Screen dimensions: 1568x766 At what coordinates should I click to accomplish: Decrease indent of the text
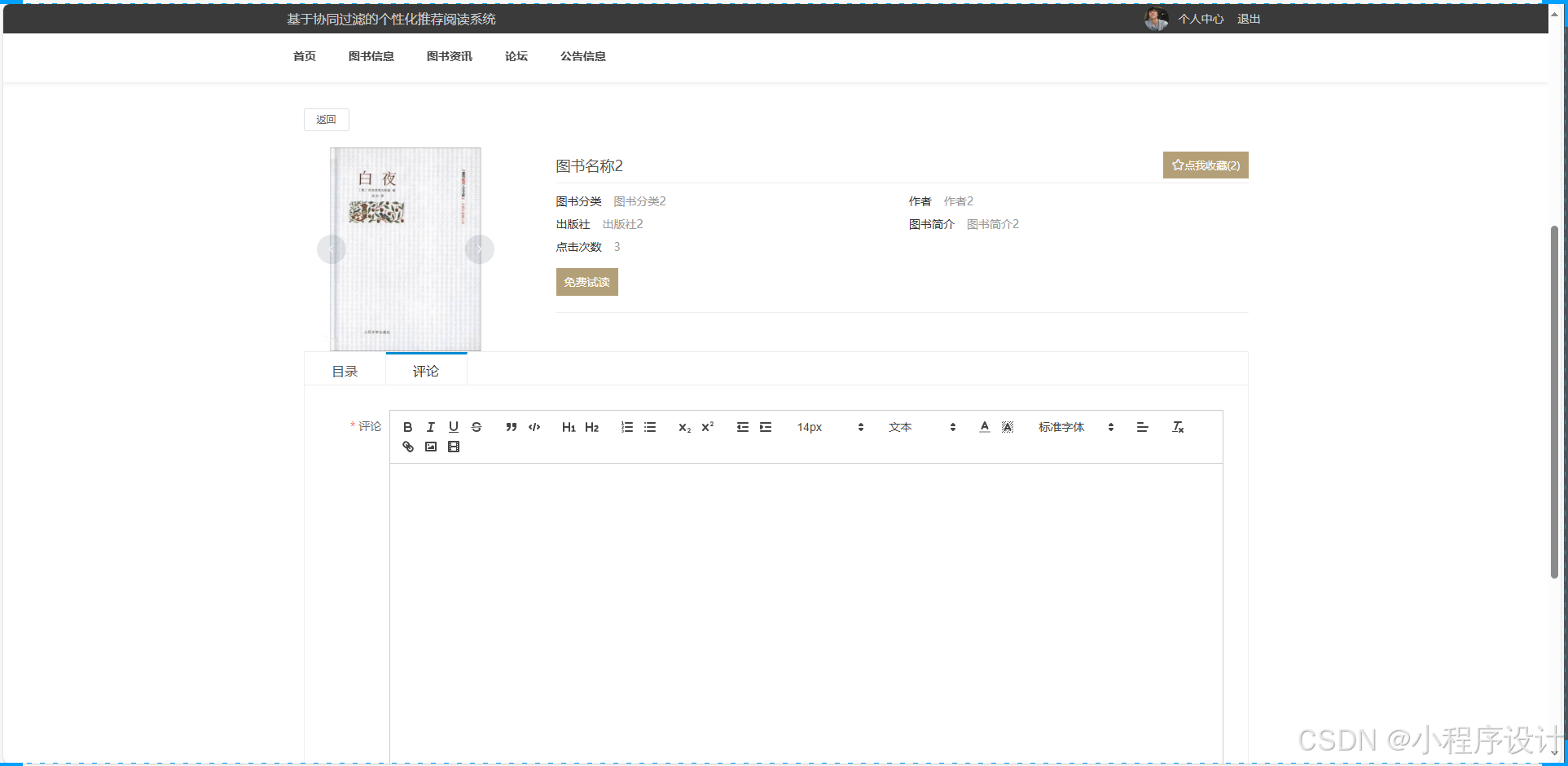point(742,427)
